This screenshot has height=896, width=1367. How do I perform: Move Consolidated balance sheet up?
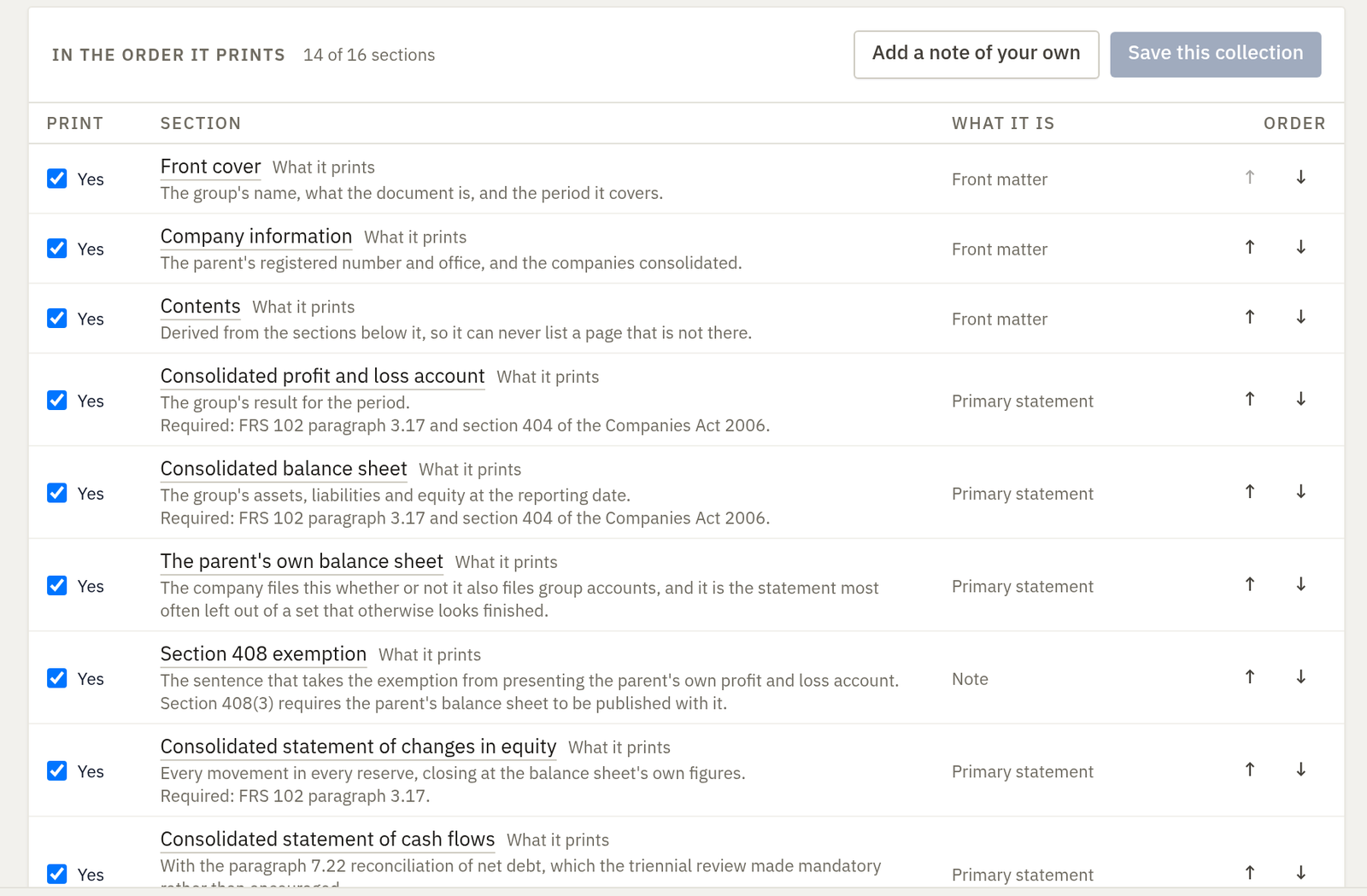(1250, 492)
